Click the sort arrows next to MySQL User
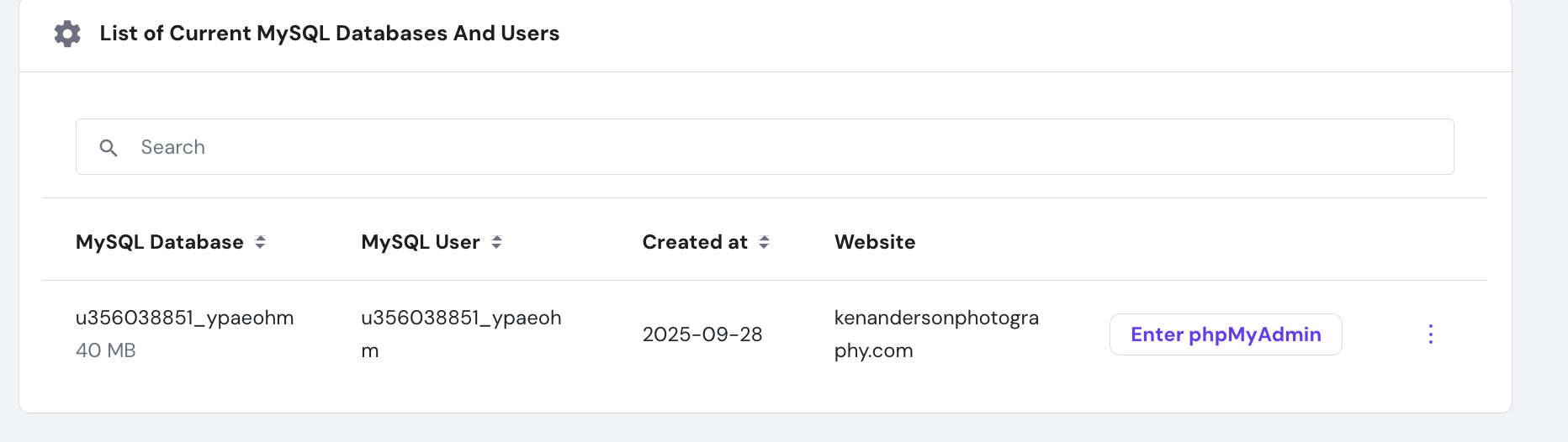 click(x=497, y=242)
